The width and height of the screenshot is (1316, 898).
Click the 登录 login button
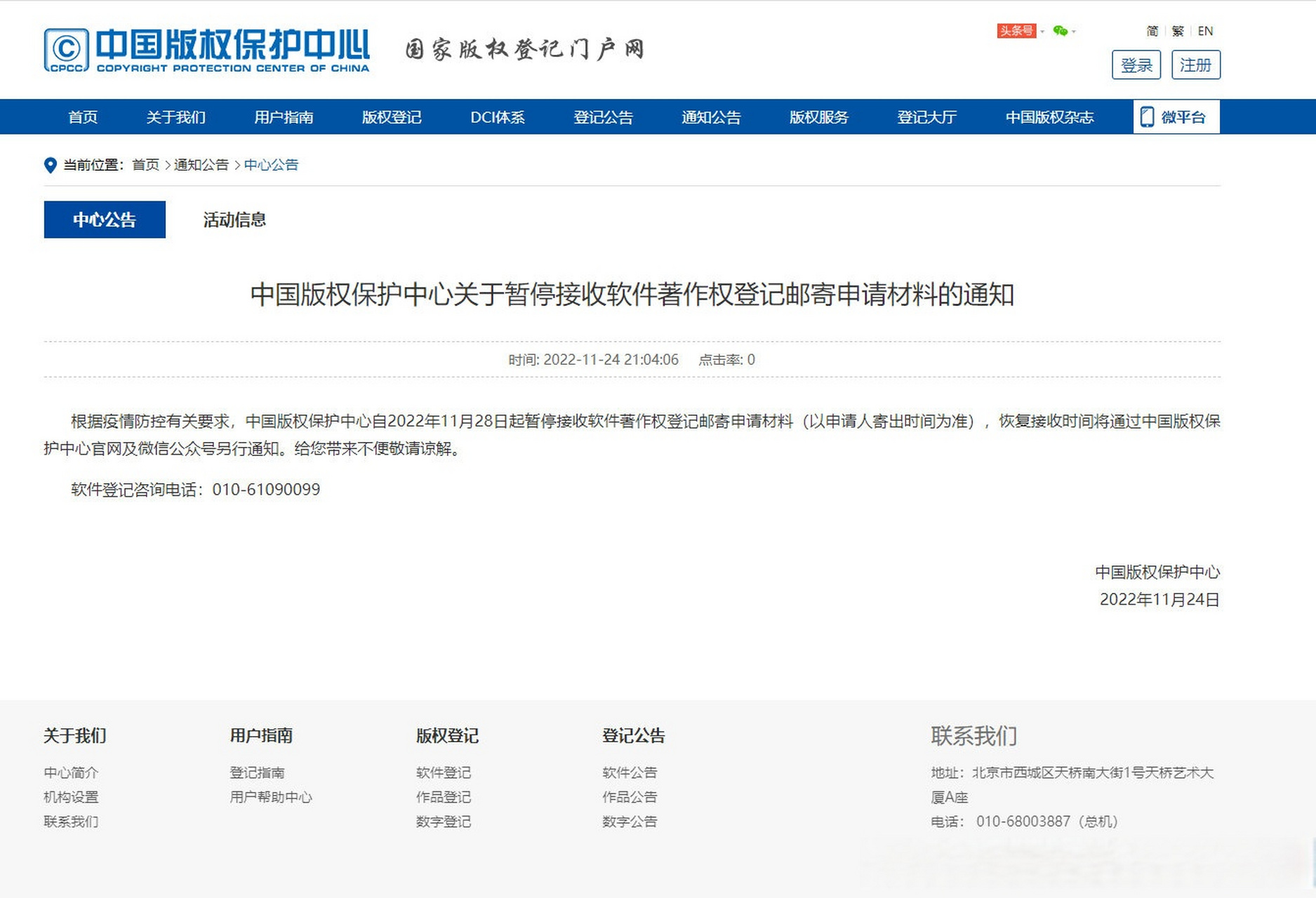click(1136, 65)
